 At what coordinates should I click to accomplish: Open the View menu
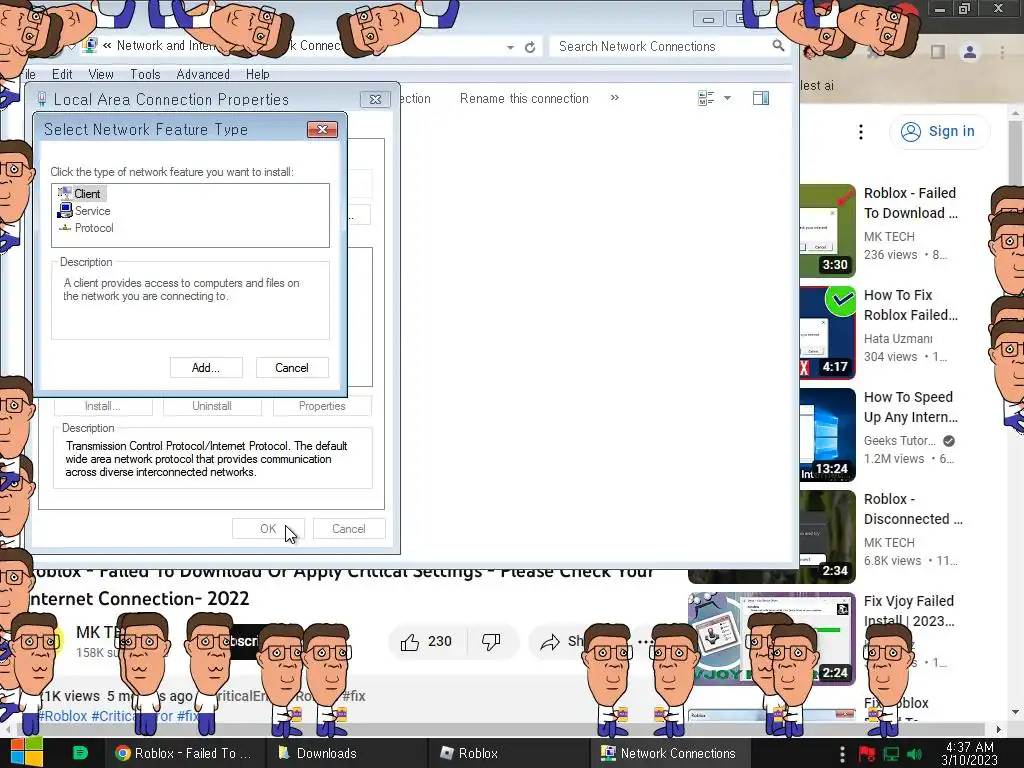(101, 74)
